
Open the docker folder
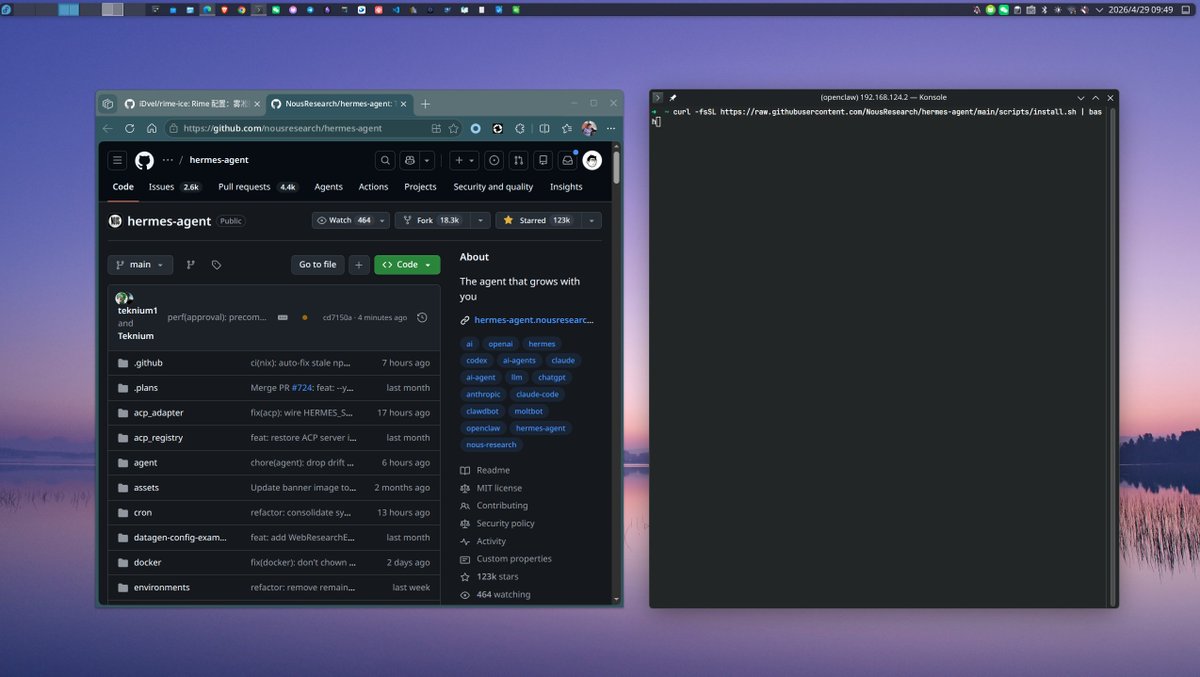pyautogui.click(x=147, y=562)
